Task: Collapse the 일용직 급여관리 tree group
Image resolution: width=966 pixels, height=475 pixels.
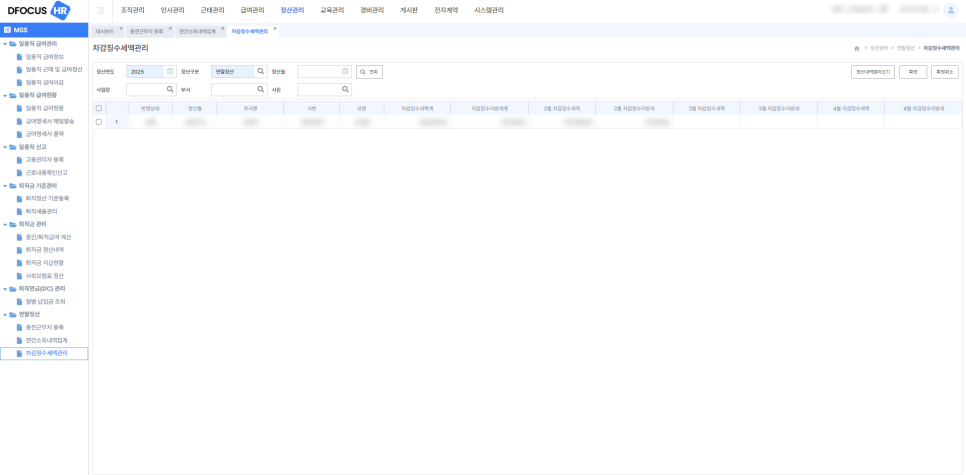Action: [5, 44]
